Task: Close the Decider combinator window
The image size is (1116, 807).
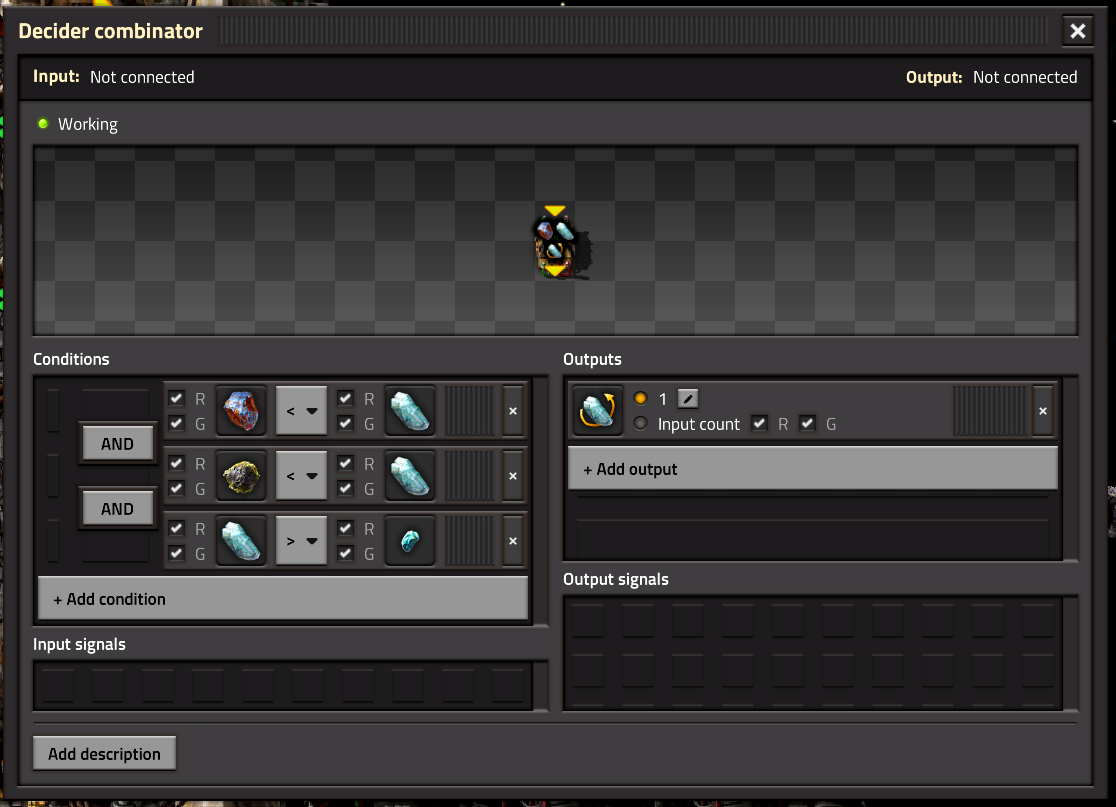Action: coord(1078,31)
